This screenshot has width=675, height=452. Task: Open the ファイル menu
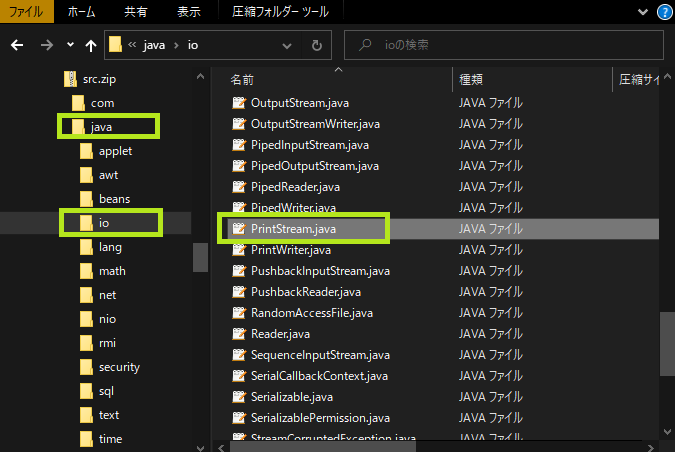click(x=27, y=11)
